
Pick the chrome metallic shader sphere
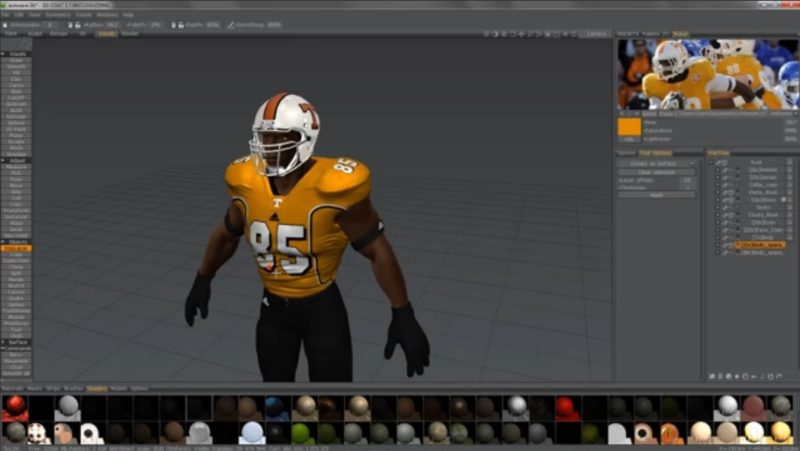[x=516, y=408]
